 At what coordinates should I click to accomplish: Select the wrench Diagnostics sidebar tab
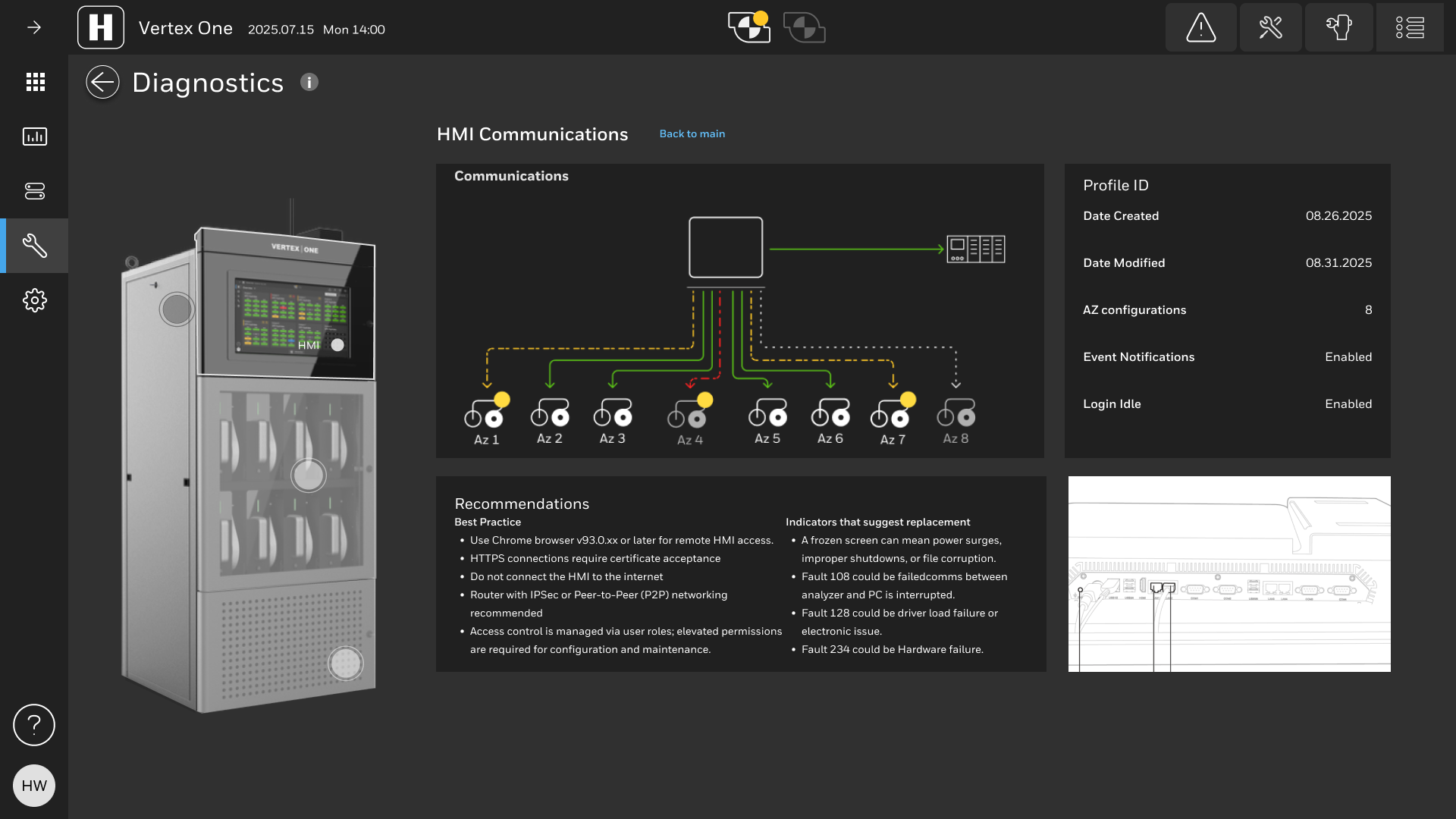click(x=35, y=246)
